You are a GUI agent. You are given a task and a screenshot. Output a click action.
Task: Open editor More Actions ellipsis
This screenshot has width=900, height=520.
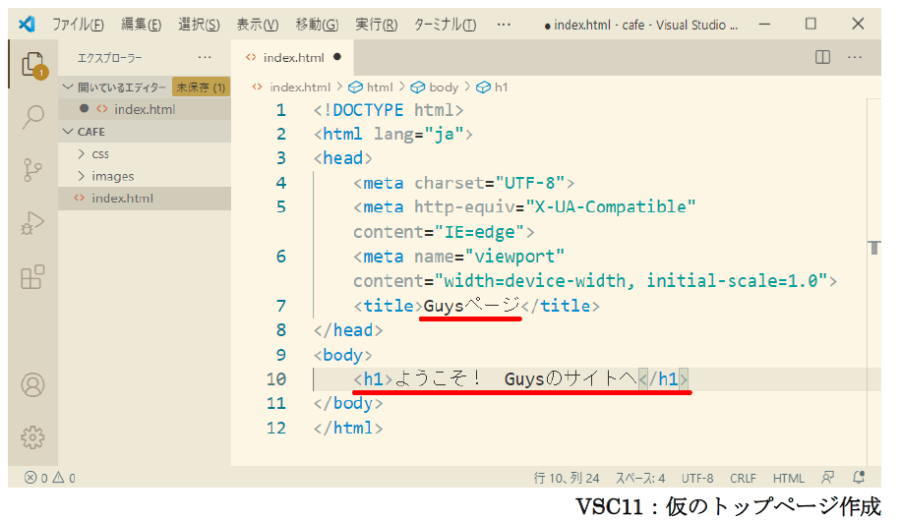[x=855, y=57]
